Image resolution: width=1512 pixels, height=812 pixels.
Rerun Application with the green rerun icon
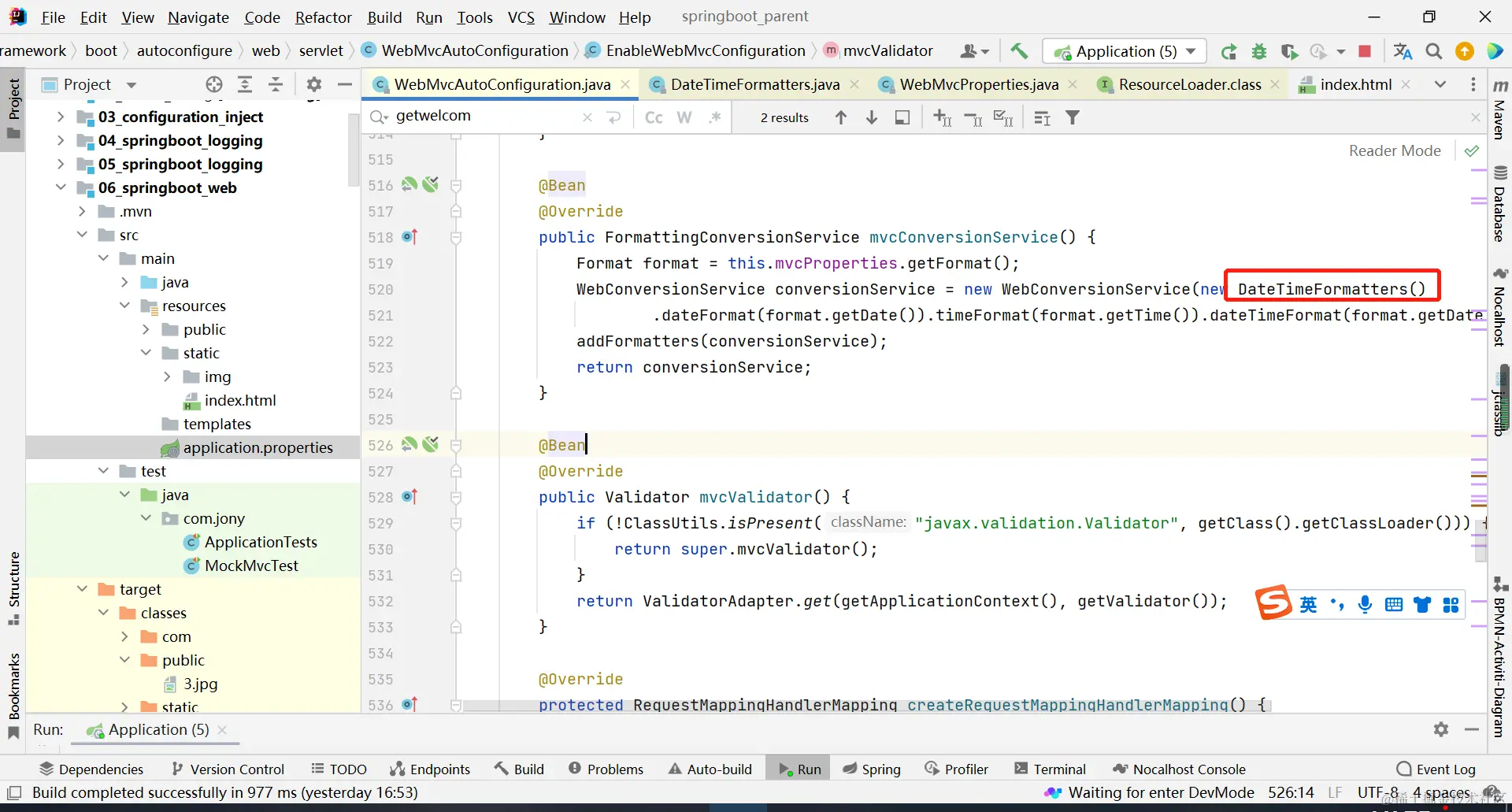tap(1228, 52)
